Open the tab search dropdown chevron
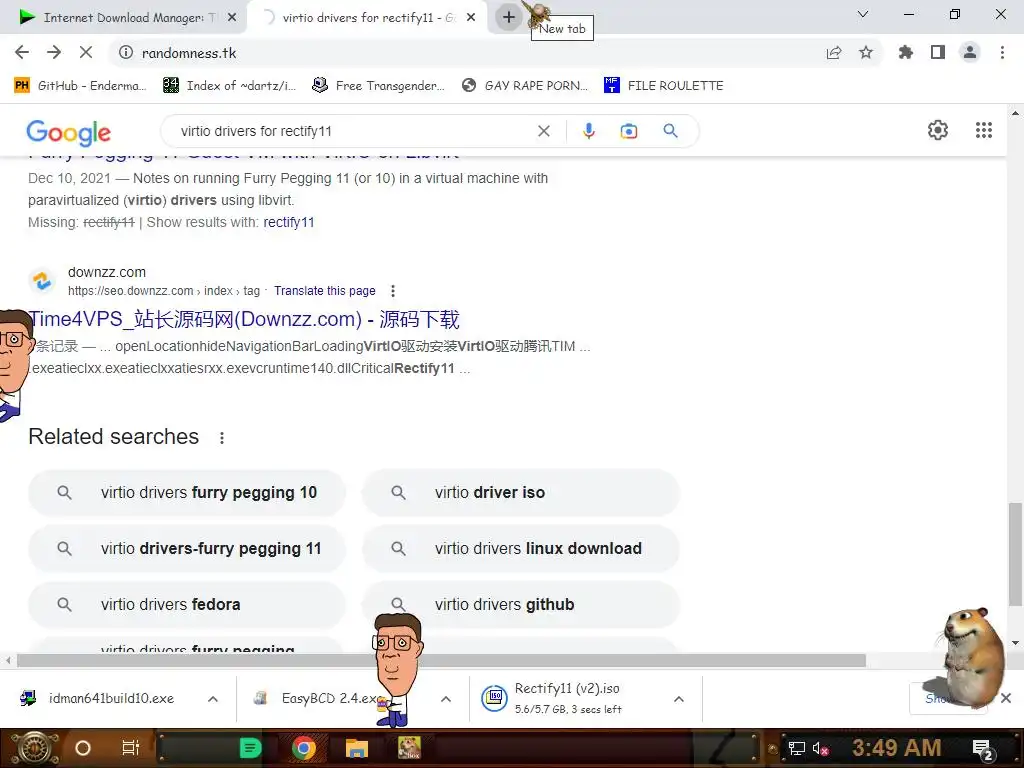 pyautogui.click(x=863, y=14)
